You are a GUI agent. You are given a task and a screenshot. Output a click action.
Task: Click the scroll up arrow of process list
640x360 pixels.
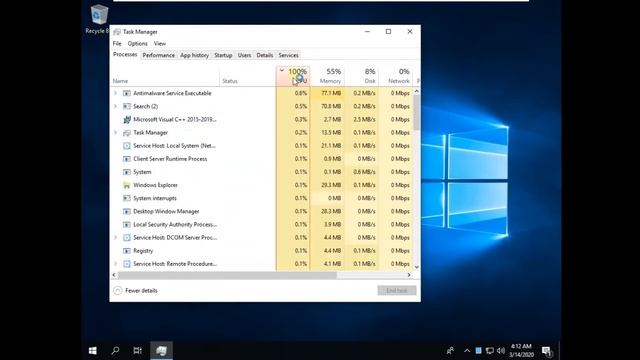point(416,91)
